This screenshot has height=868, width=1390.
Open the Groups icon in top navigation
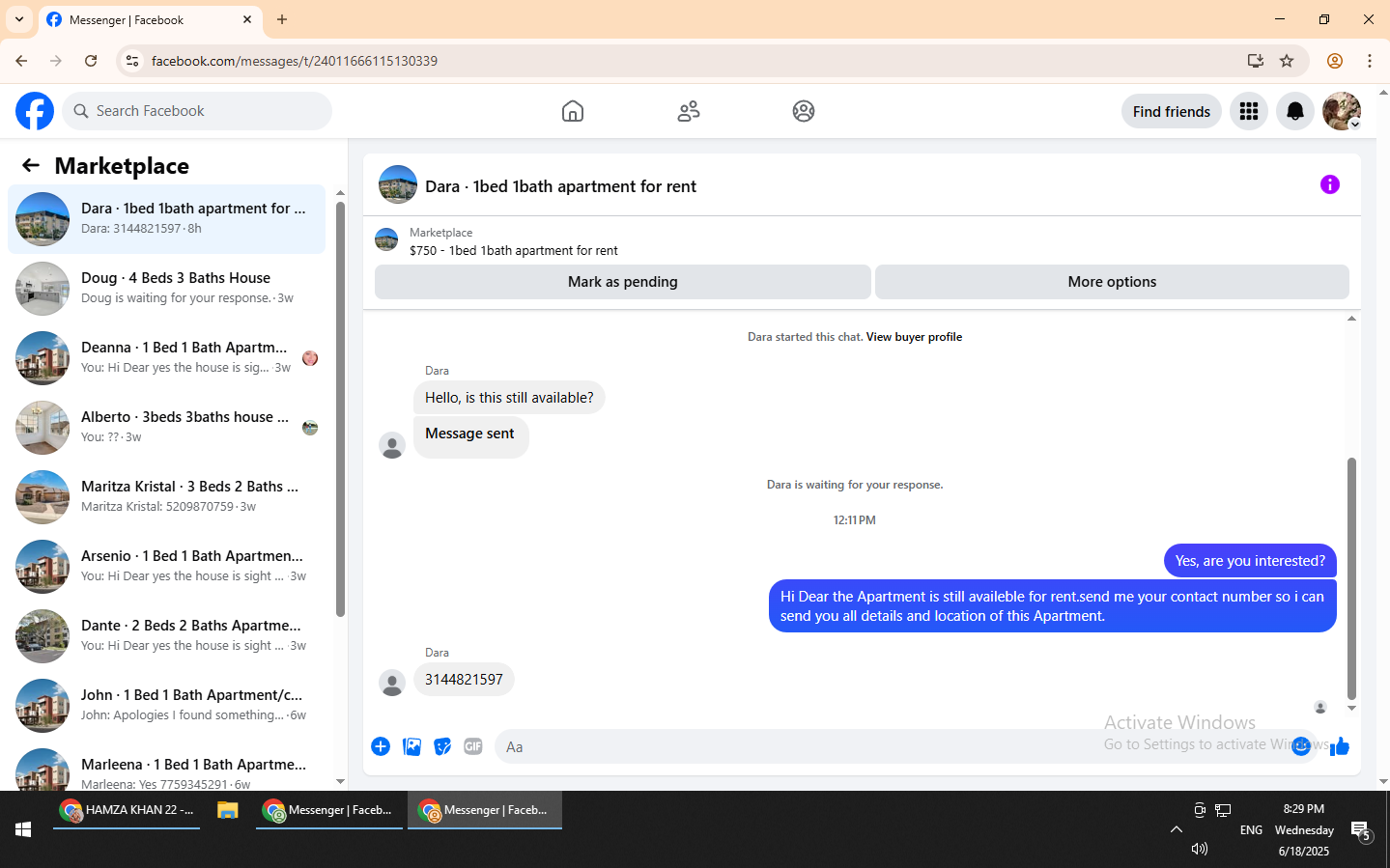coord(804,111)
